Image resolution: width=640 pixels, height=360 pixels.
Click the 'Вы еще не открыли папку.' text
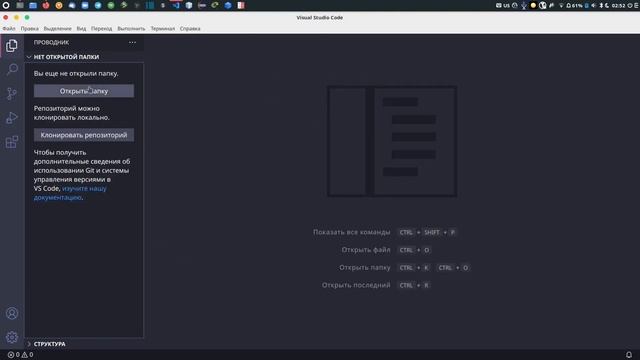[76, 73]
